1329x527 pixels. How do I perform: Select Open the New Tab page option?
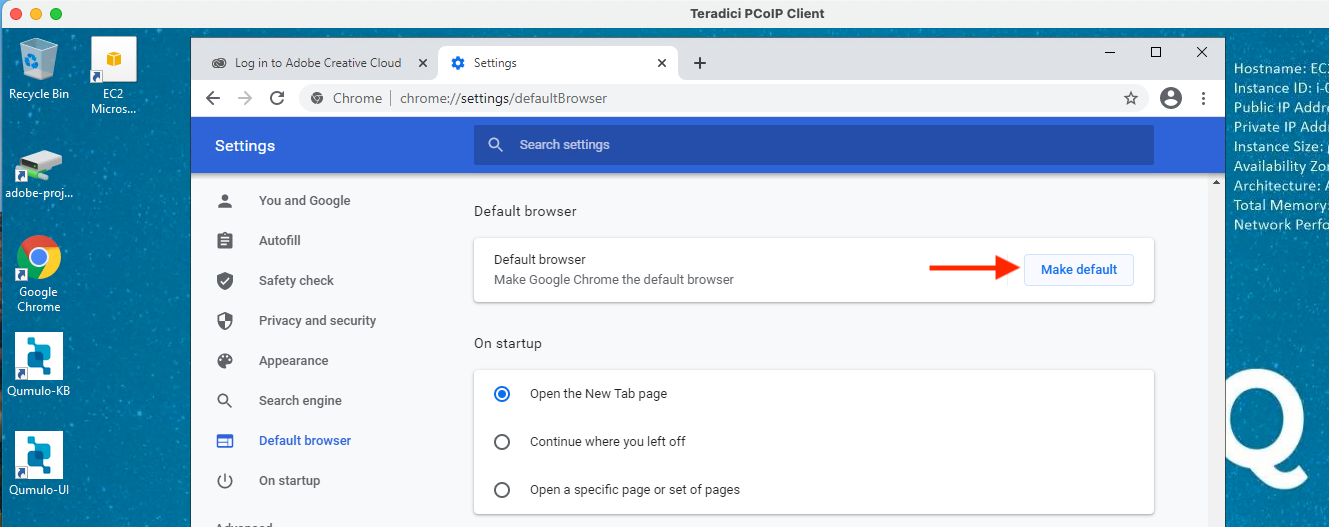pyautogui.click(x=502, y=394)
